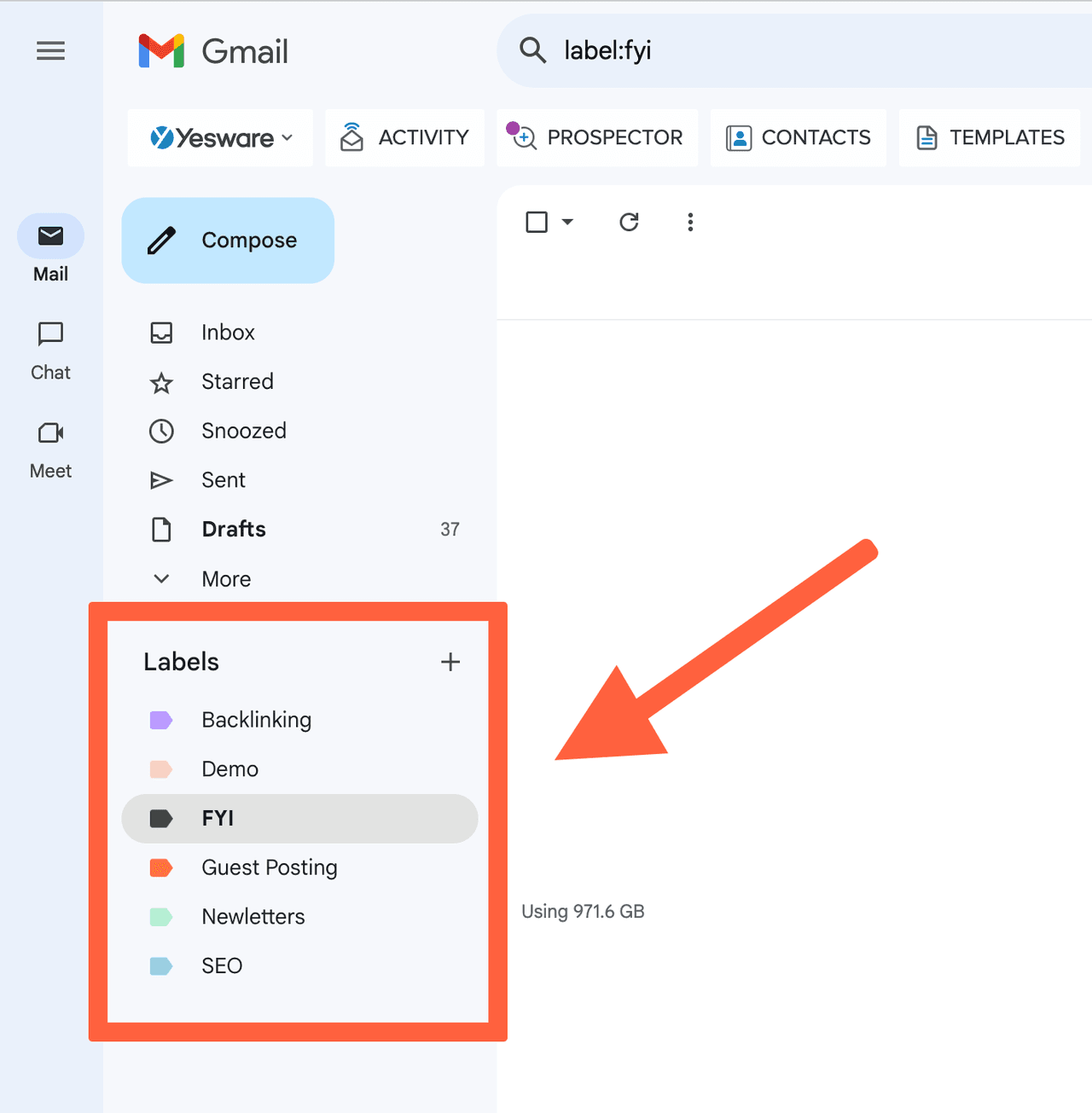Collapse the More section in sidebar
Image resolution: width=1092 pixels, height=1113 pixels.
pos(225,578)
